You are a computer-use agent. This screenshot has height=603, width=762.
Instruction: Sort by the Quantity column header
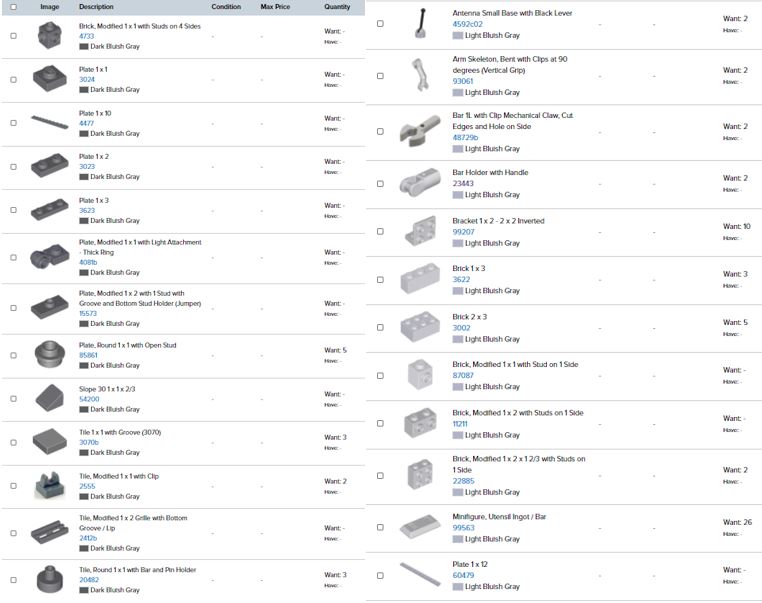tap(337, 7)
